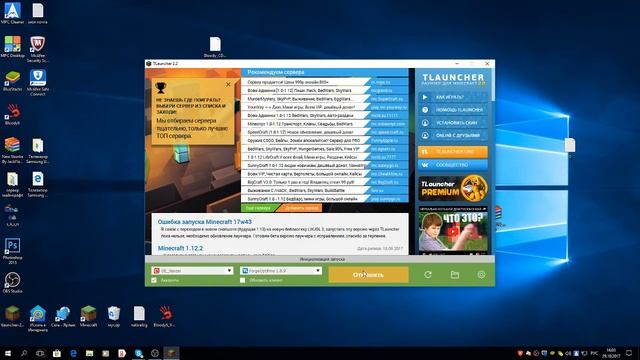
Task: Open Microsoft Edge from the taskbar
Action: click(73, 353)
